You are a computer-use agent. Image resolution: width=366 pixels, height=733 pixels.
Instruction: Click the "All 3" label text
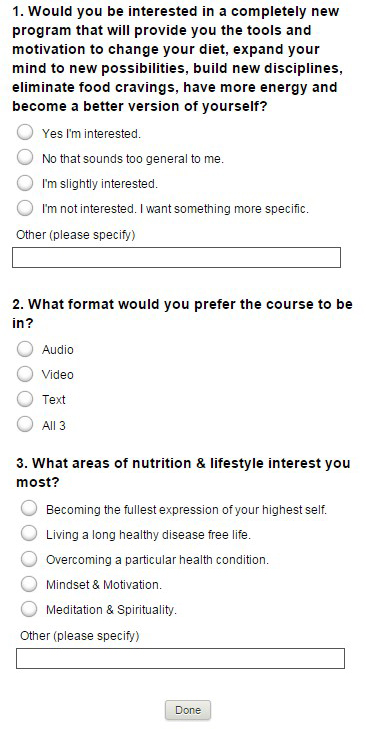[x=54, y=425]
